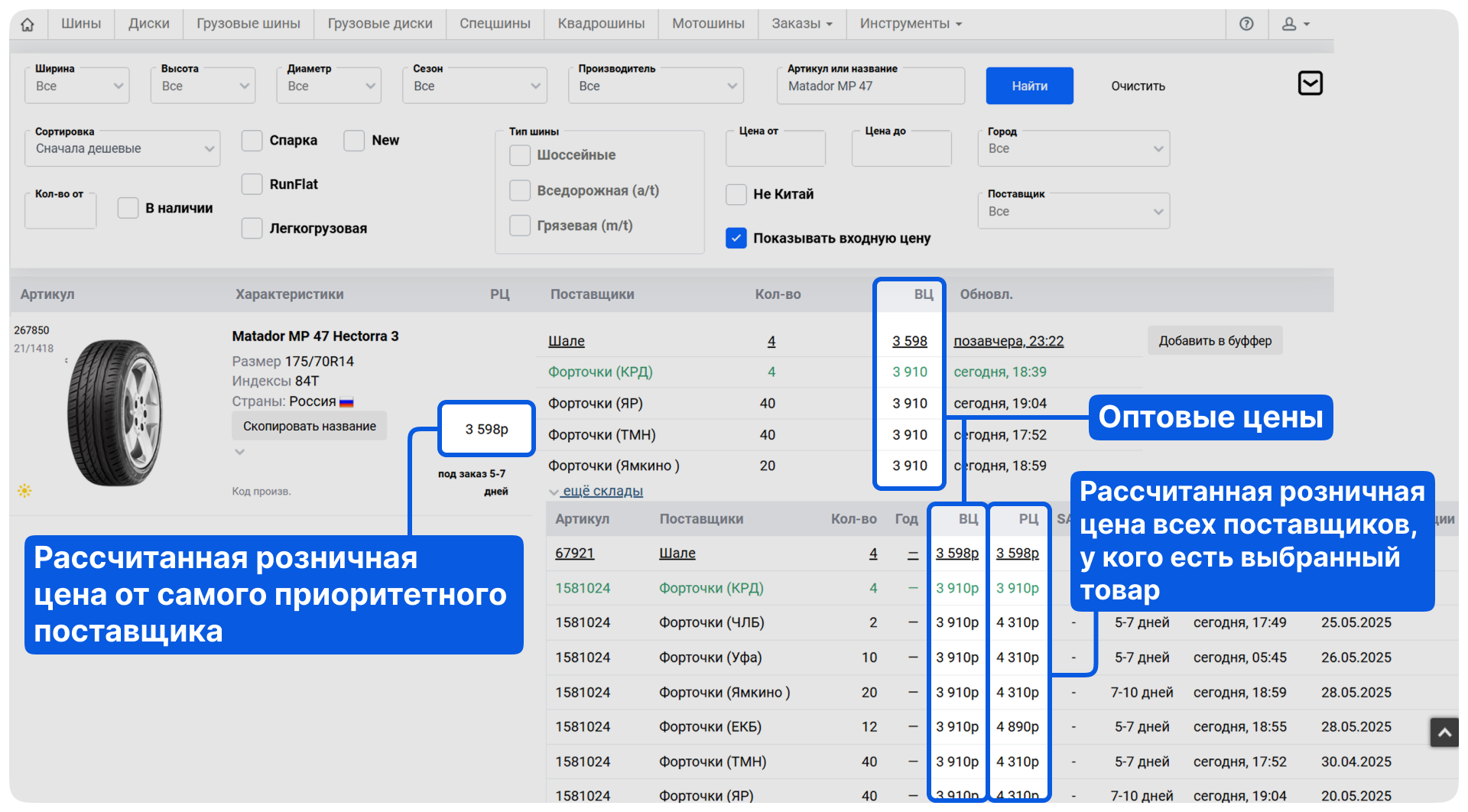Check the Шоссейные tire type
This screenshot has width=1468, height=812.
520,155
